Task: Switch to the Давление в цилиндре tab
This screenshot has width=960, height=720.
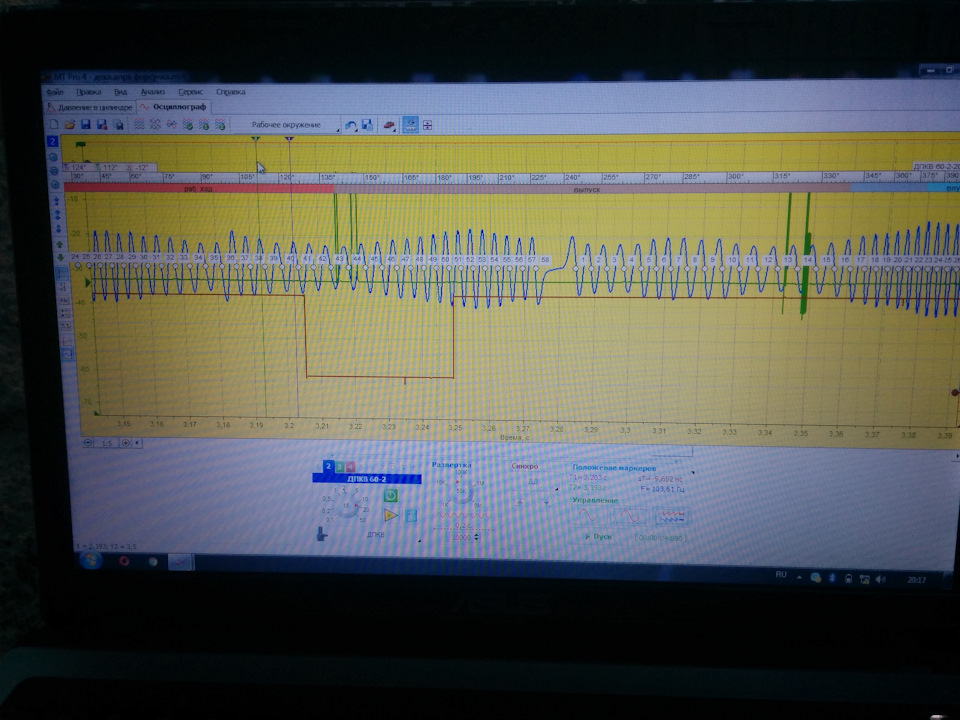Action: [91, 107]
